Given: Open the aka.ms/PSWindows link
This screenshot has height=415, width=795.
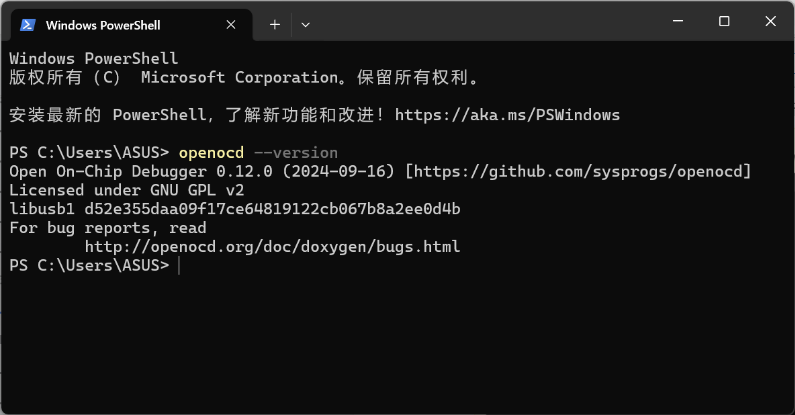Looking at the screenshot, I should (x=507, y=115).
